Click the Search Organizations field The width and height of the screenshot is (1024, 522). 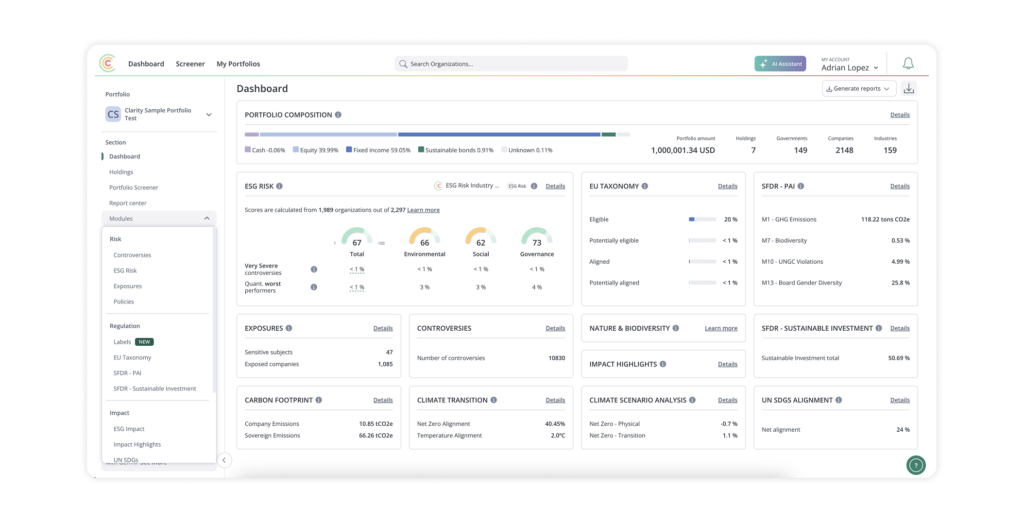click(x=511, y=64)
